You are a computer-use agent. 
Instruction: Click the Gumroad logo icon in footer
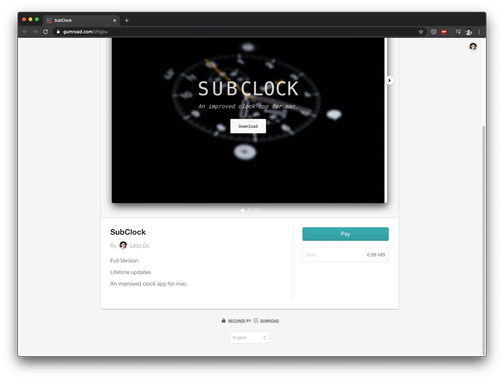[x=255, y=320]
